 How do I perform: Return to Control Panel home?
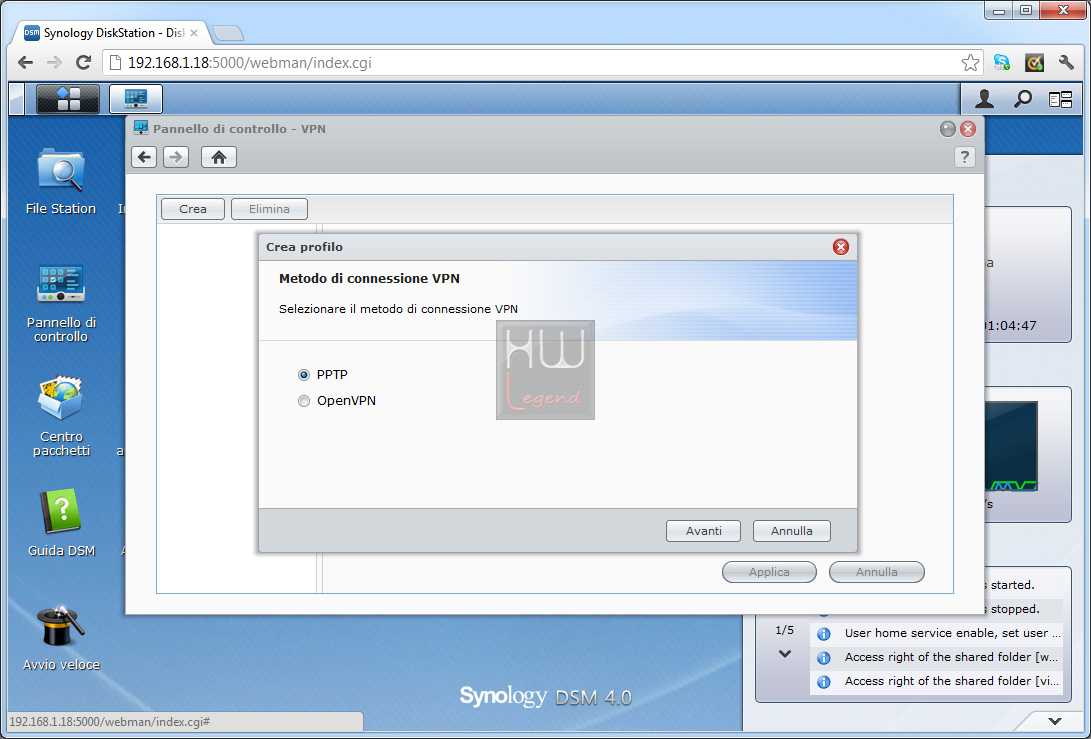pos(219,157)
